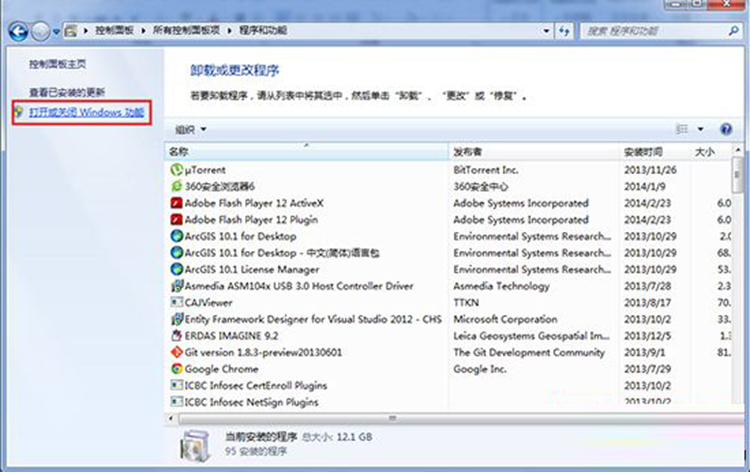
Task: Click the installed programs icon in details pane
Action: [x=195, y=446]
